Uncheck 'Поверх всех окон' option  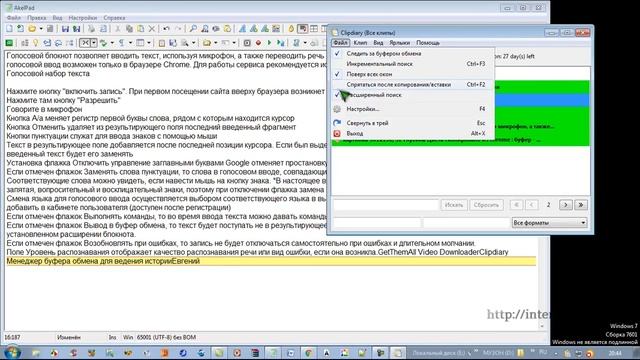[x=413, y=74]
